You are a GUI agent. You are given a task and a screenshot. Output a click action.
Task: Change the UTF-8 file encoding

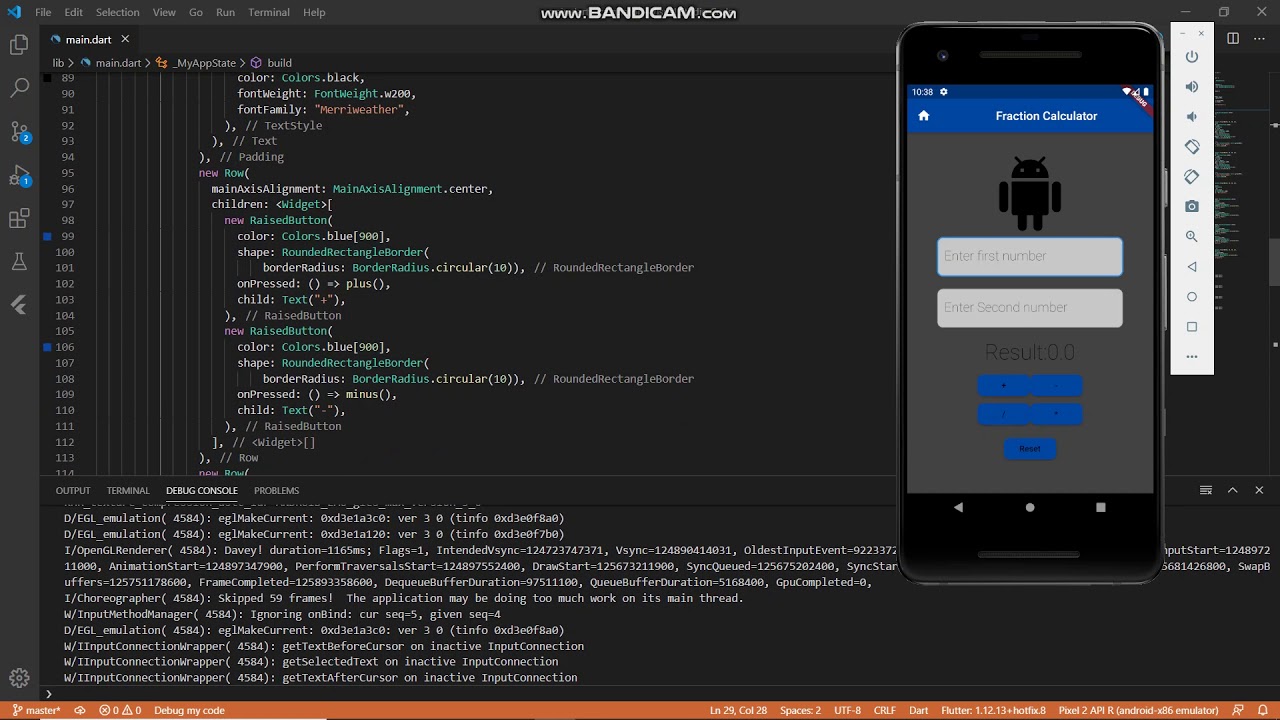click(x=847, y=711)
